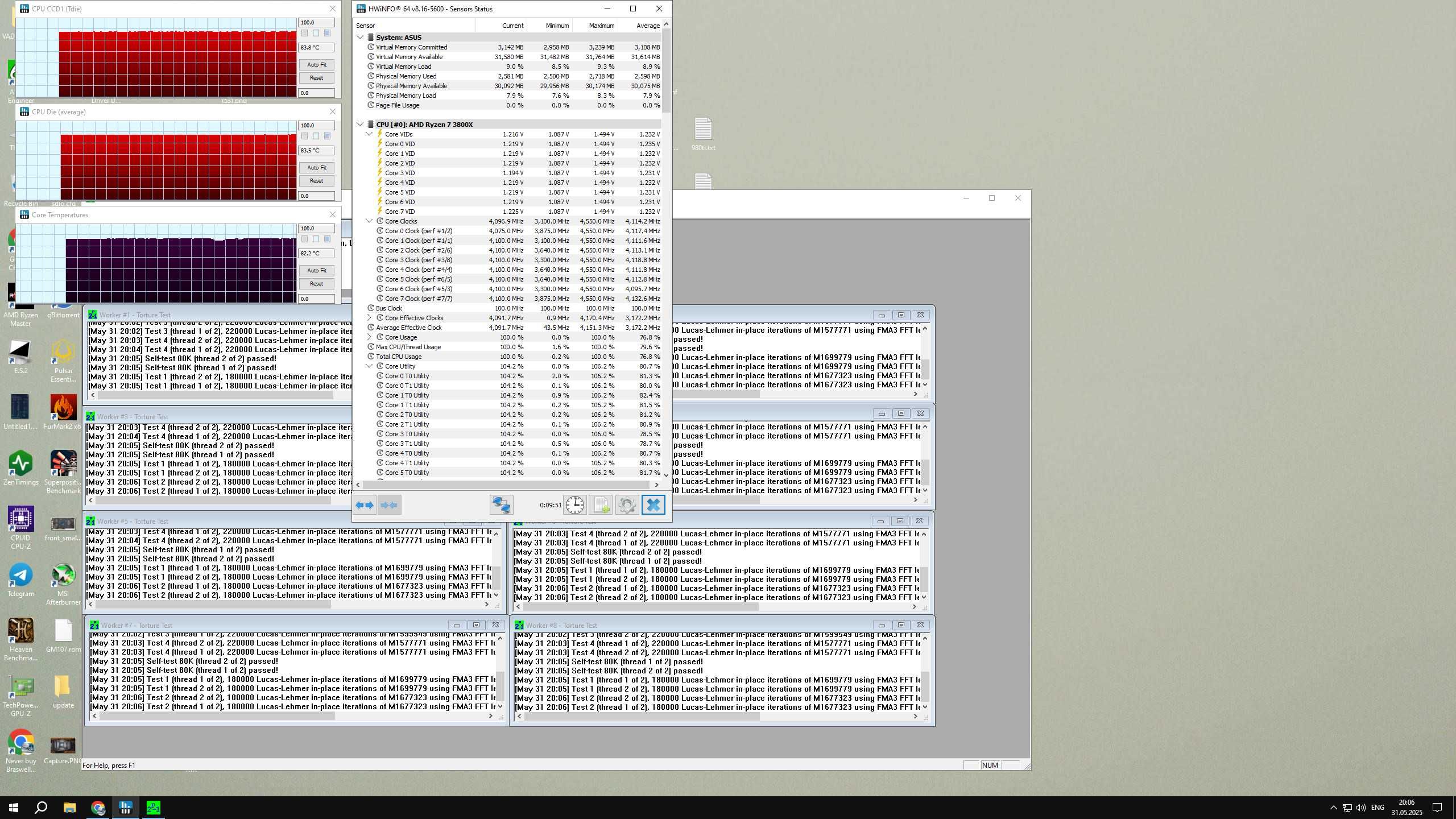Click Reset in CPU Die (average) graph
Viewport: 1456px width, 819px height.
point(317,181)
